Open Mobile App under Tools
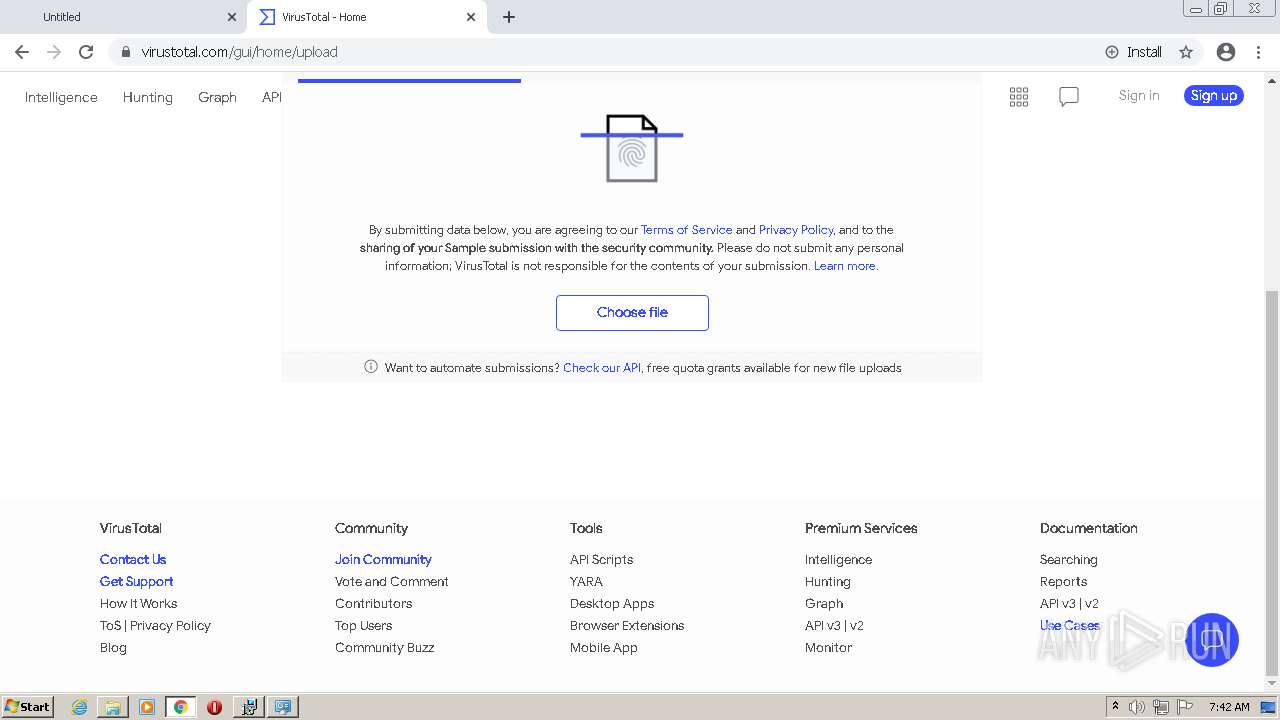 pos(603,648)
